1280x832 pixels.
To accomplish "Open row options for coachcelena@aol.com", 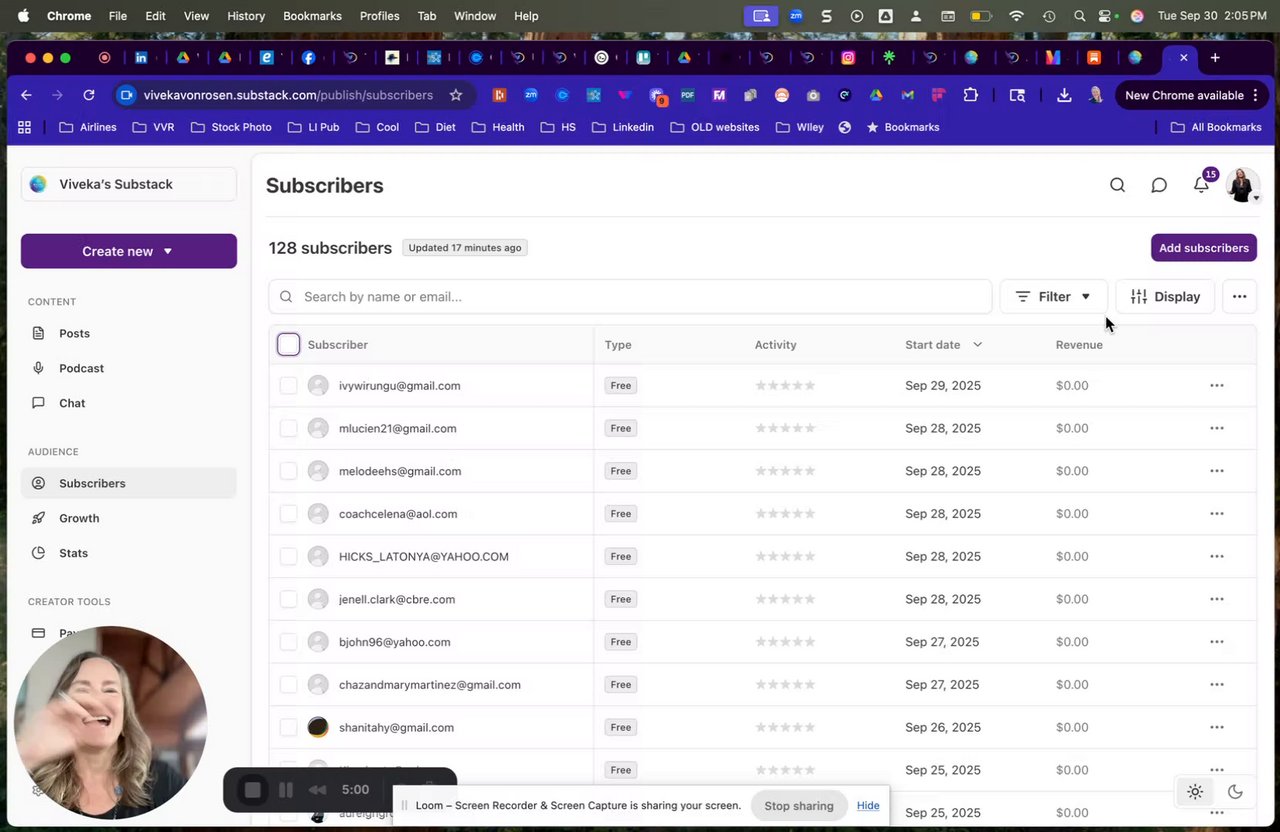I will coord(1217,514).
